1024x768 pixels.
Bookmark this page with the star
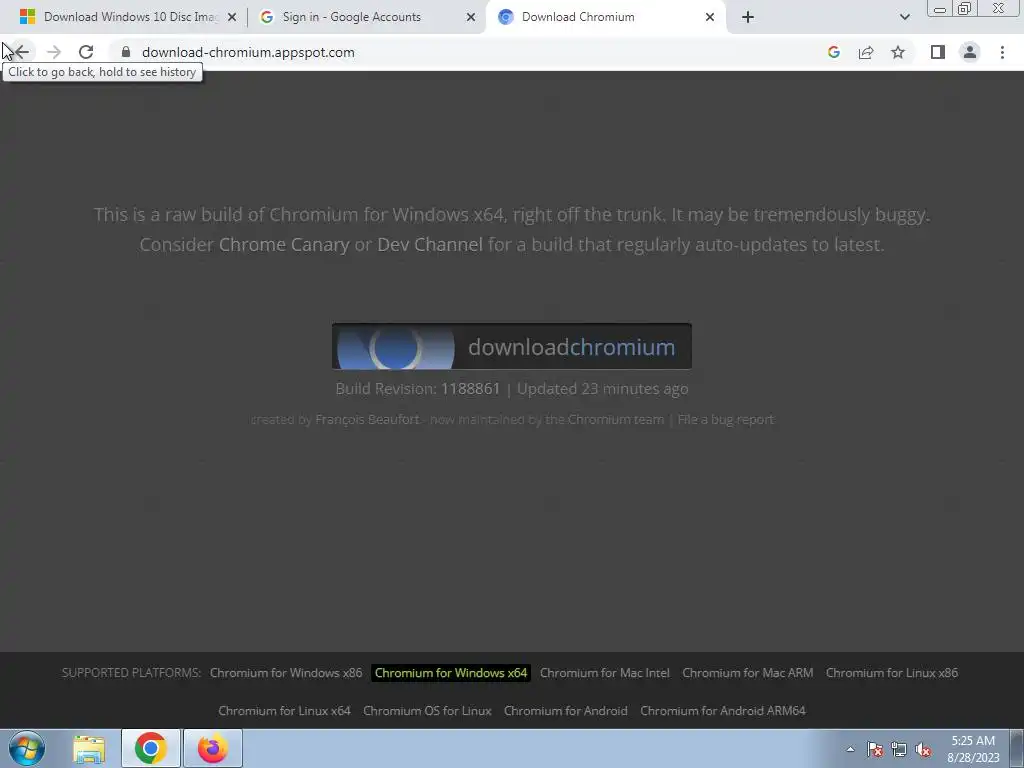tap(898, 52)
